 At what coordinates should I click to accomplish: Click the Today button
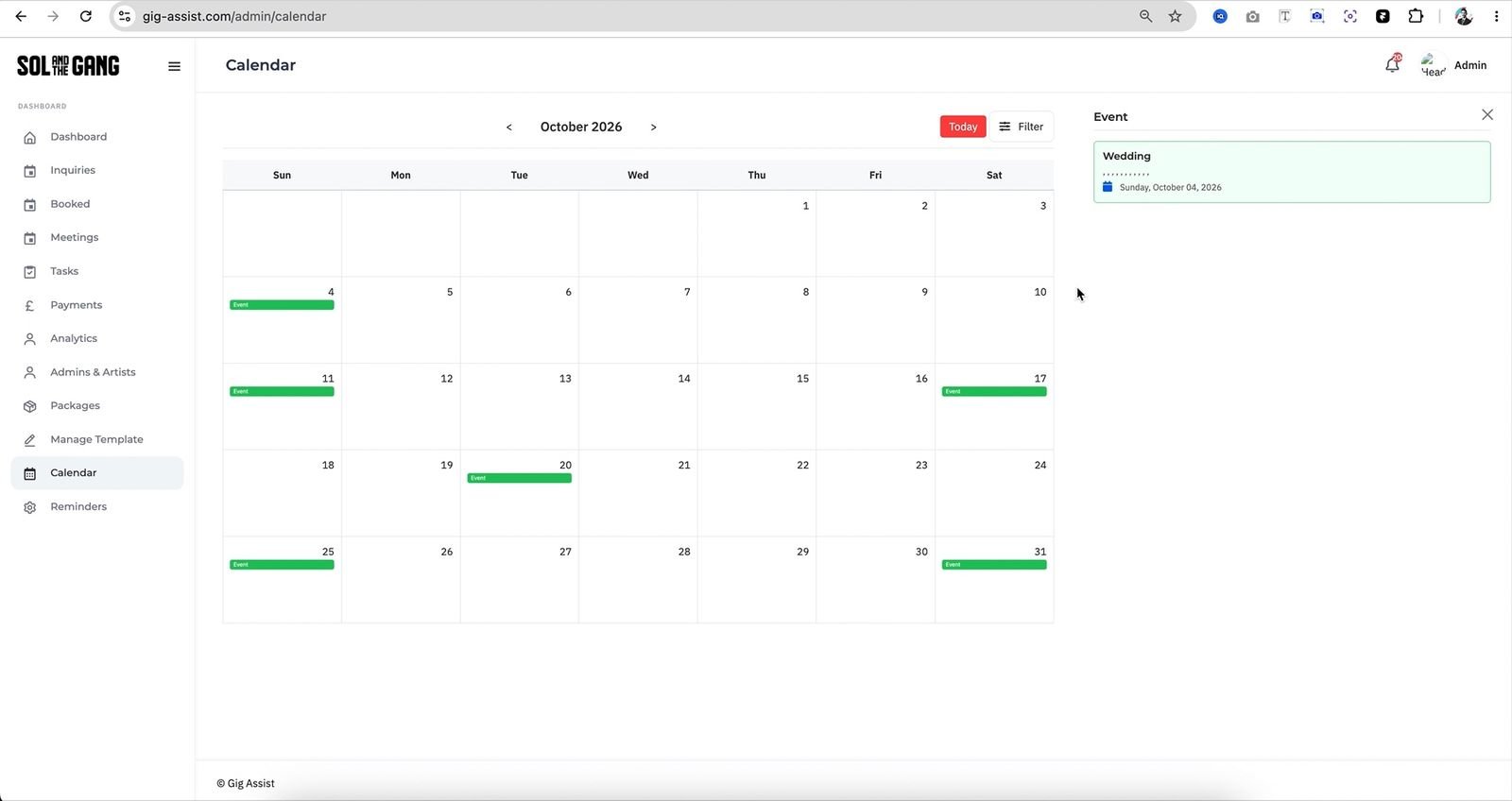pyautogui.click(x=963, y=127)
